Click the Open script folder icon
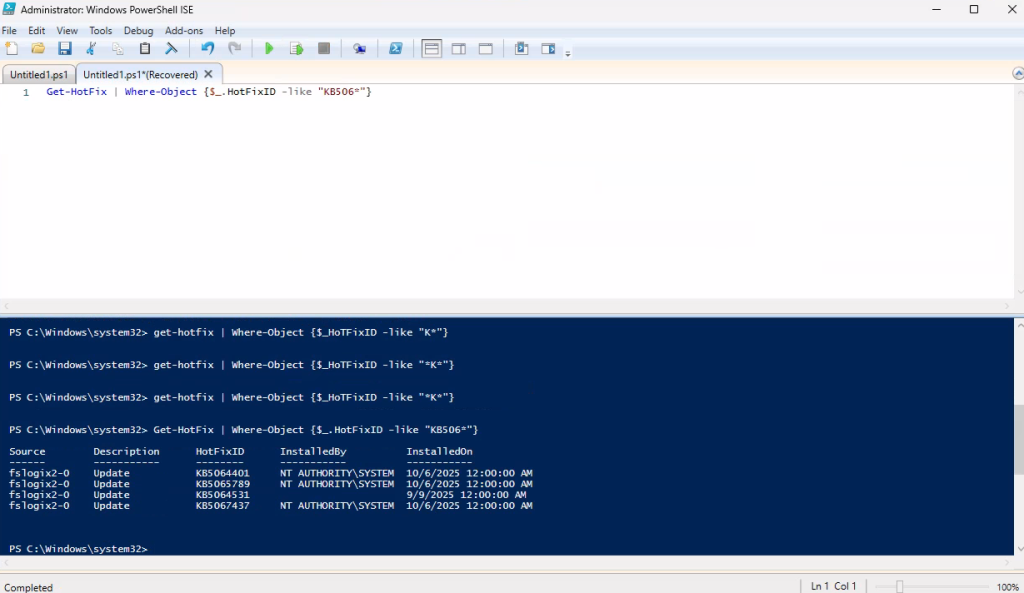1024x593 pixels. point(38,48)
